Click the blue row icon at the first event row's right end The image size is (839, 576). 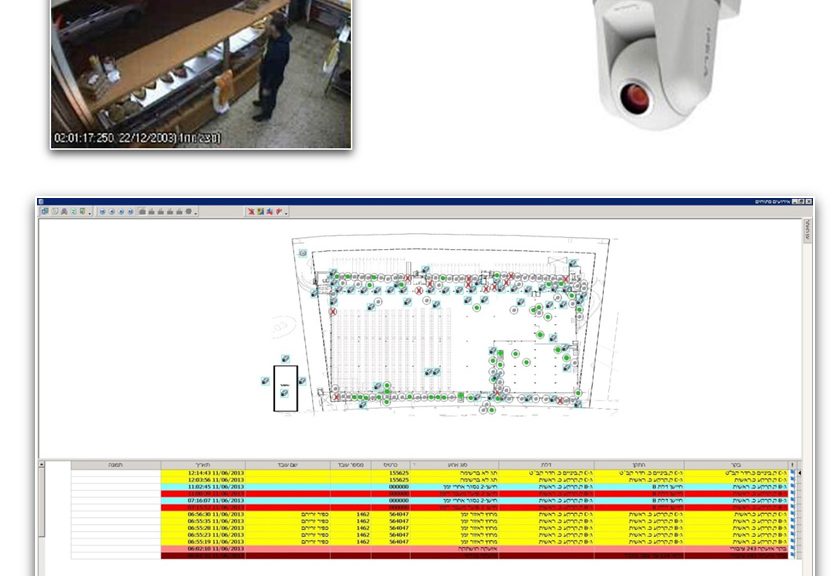pos(792,473)
